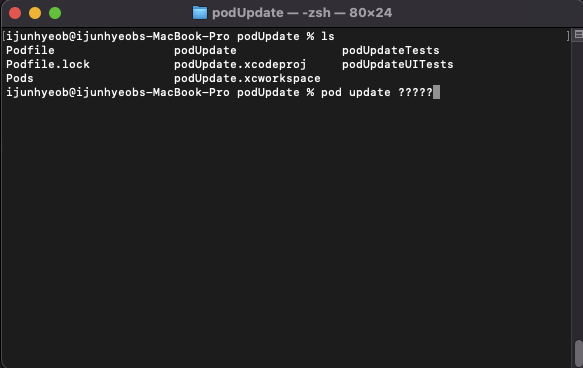
Task: Click the 'podUpdate' directory in middle column
Action: 205,50
